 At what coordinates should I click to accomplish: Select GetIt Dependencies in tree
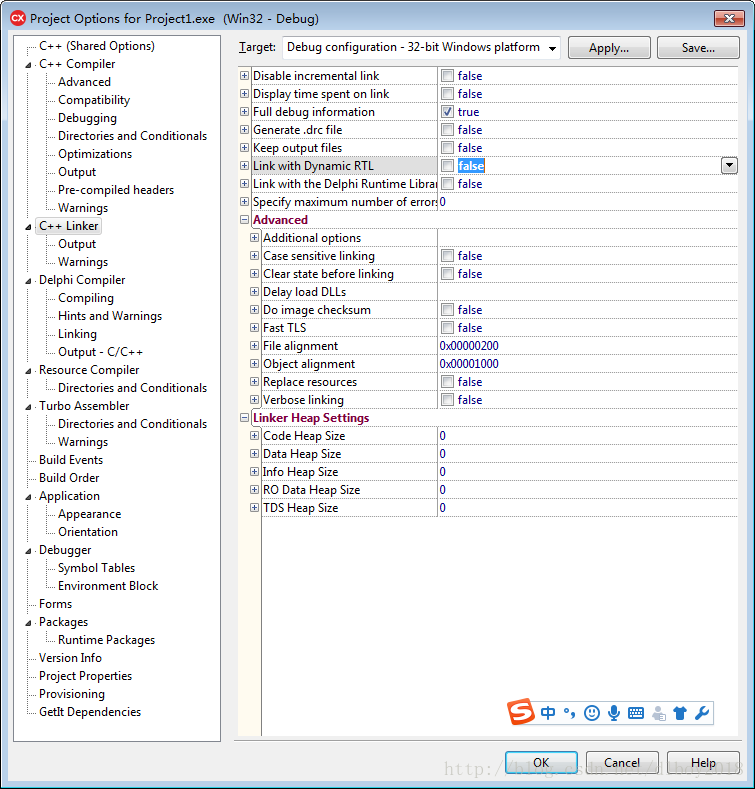click(x=90, y=712)
